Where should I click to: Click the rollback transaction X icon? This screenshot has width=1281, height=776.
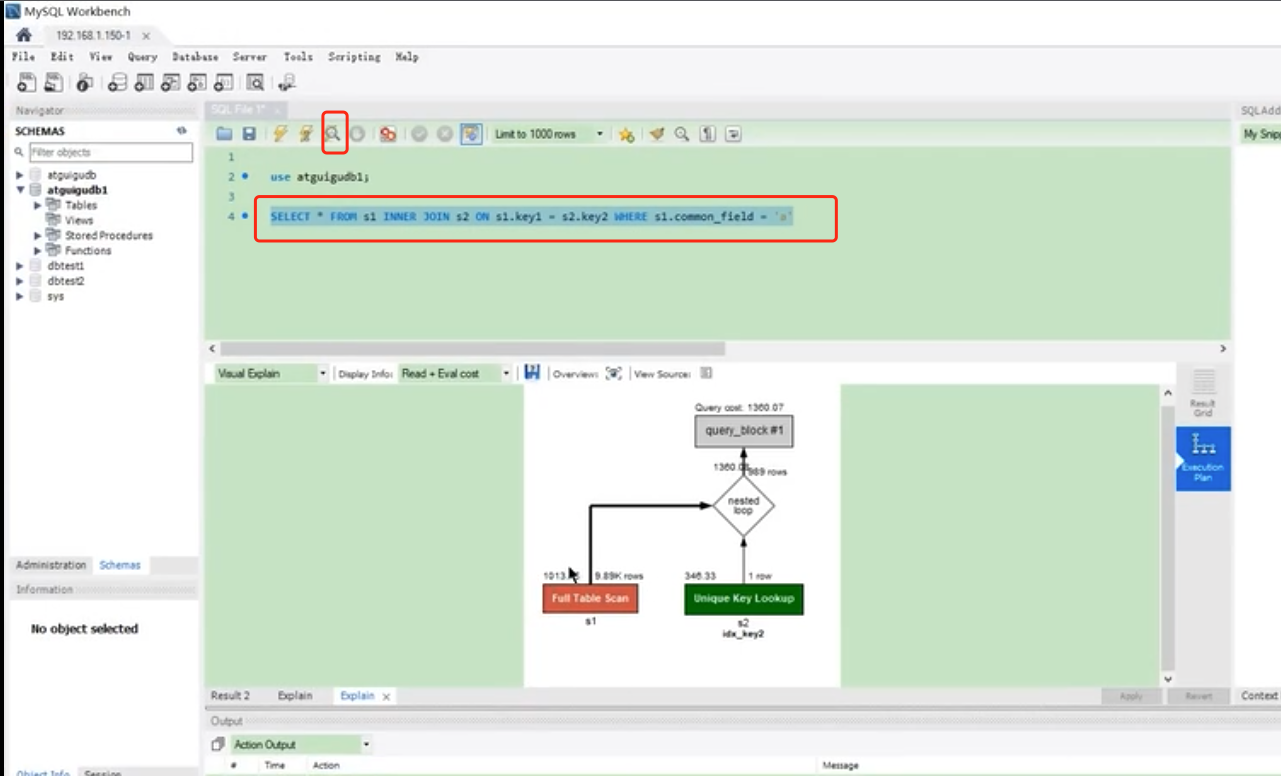pyautogui.click(x=445, y=134)
